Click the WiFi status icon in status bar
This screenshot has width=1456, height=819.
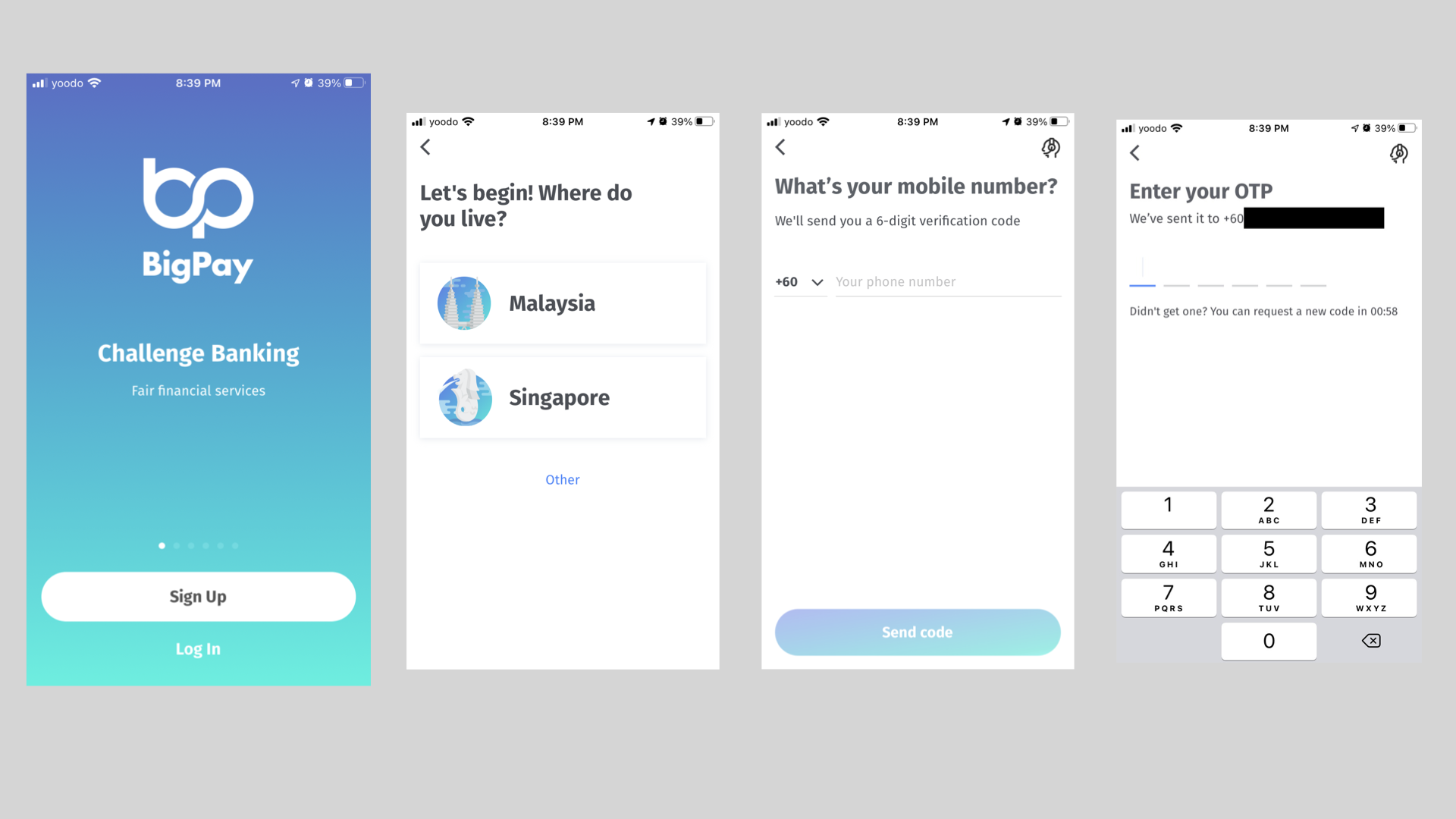click(x=99, y=83)
